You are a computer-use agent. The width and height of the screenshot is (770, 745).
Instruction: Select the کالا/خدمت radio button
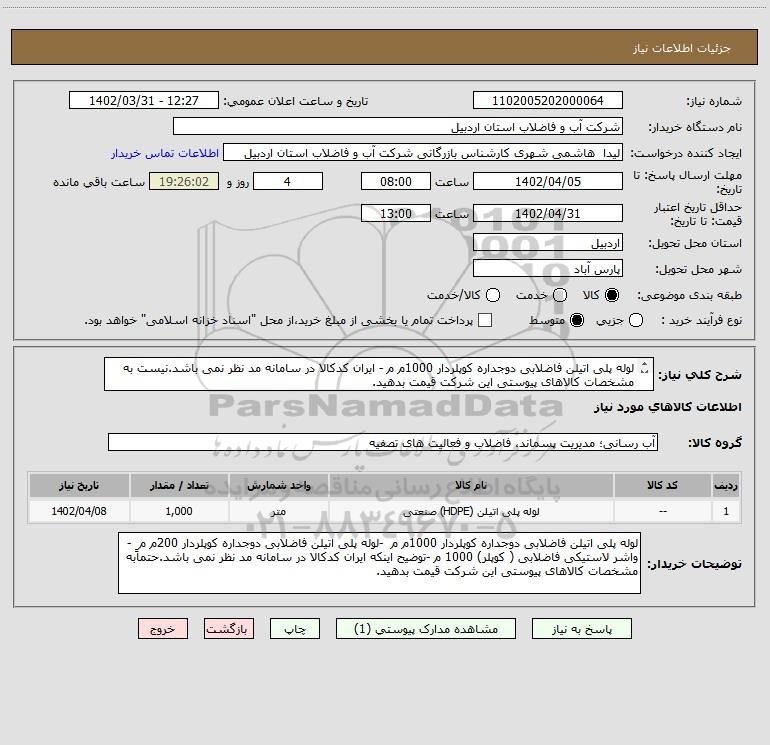[x=493, y=295]
